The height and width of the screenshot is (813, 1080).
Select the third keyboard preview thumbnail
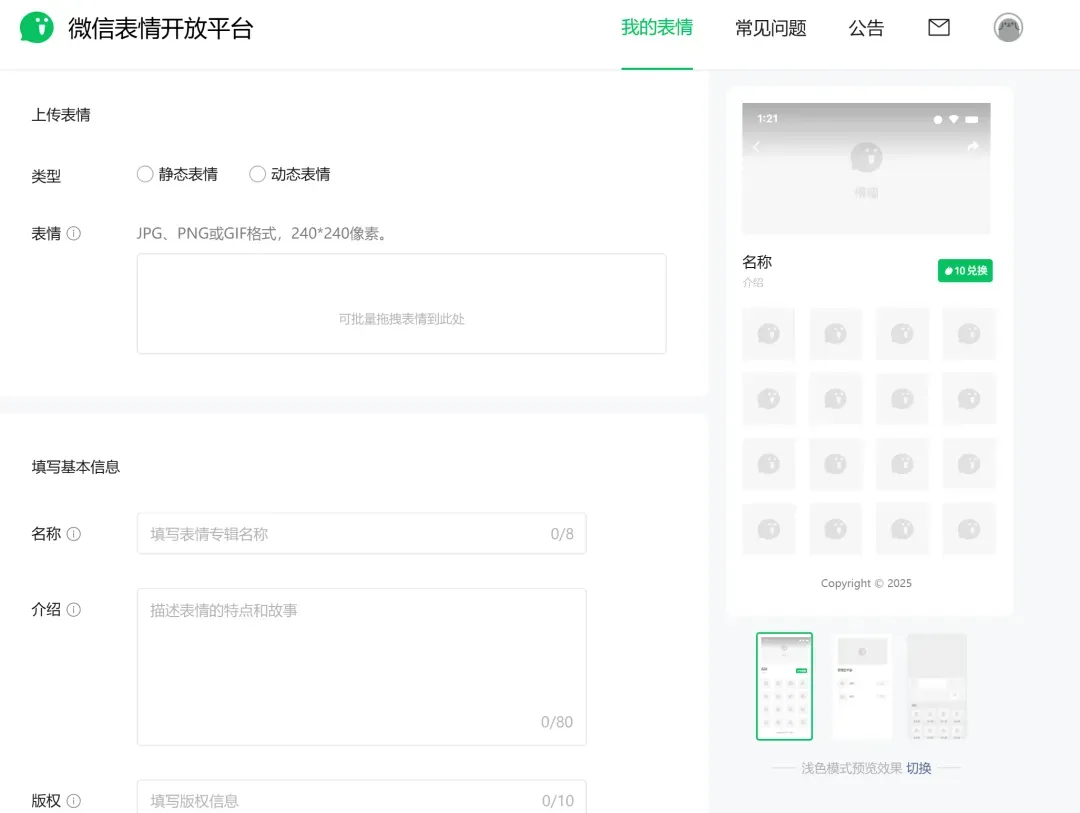[936, 686]
